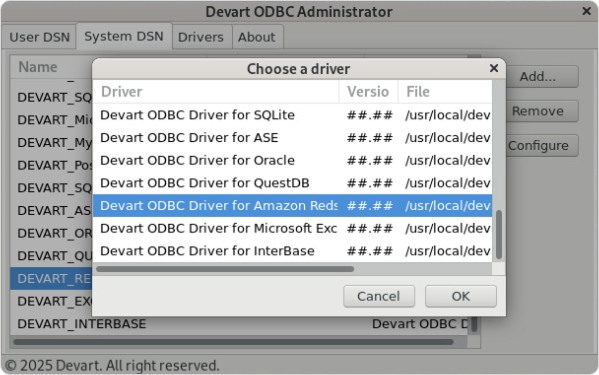Select Devart ODBC Driver for Microsoft Excel
The image size is (599, 375).
click(x=292, y=228)
